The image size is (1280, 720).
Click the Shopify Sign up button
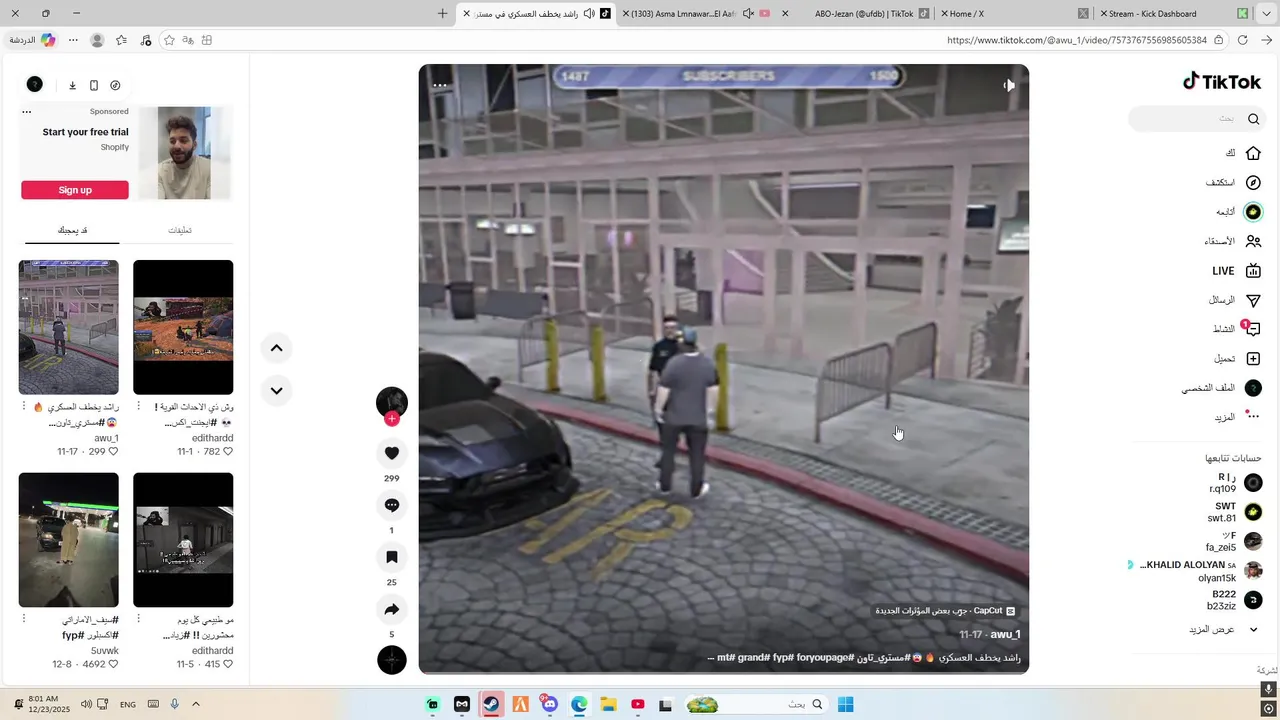tap(75, 190)
